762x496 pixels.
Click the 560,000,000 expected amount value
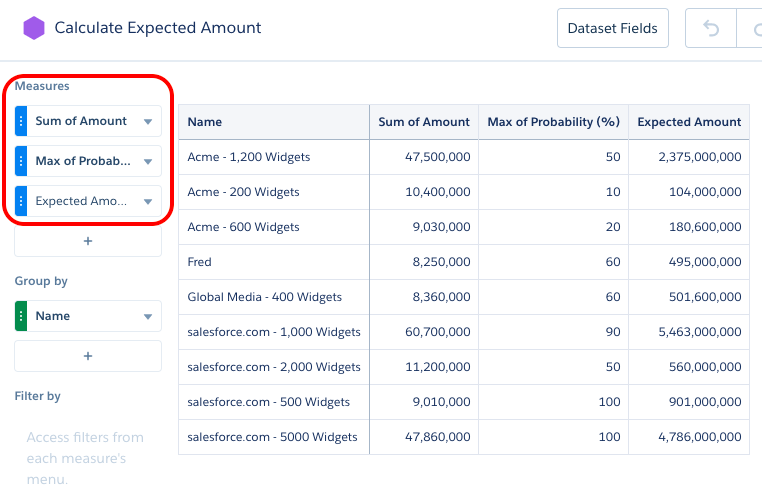[x=705, y=367]
